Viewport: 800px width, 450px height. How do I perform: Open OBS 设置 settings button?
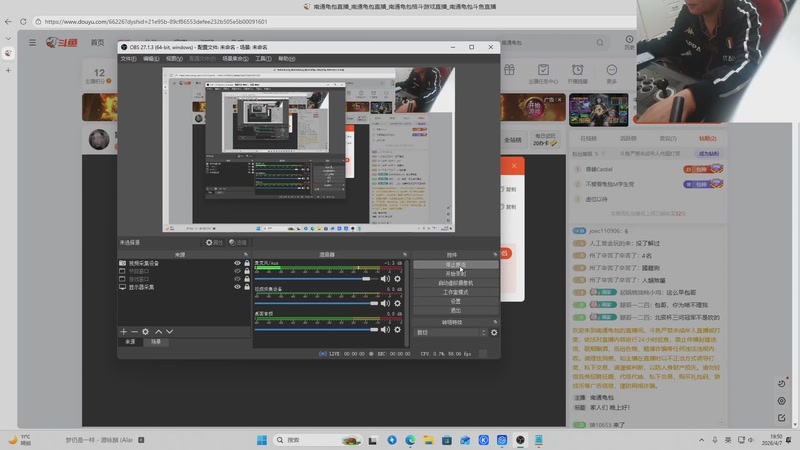point(456,302)
